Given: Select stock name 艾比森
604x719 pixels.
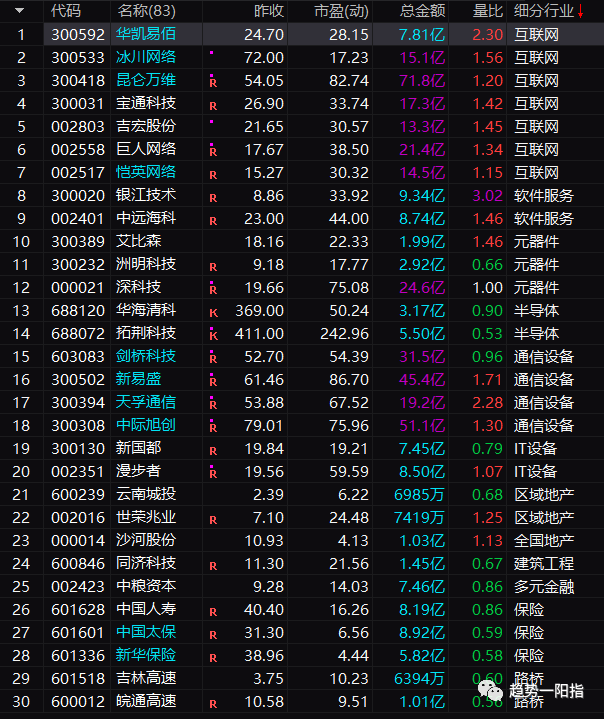Looking at the screenshot, I should [x=139, y=241].
